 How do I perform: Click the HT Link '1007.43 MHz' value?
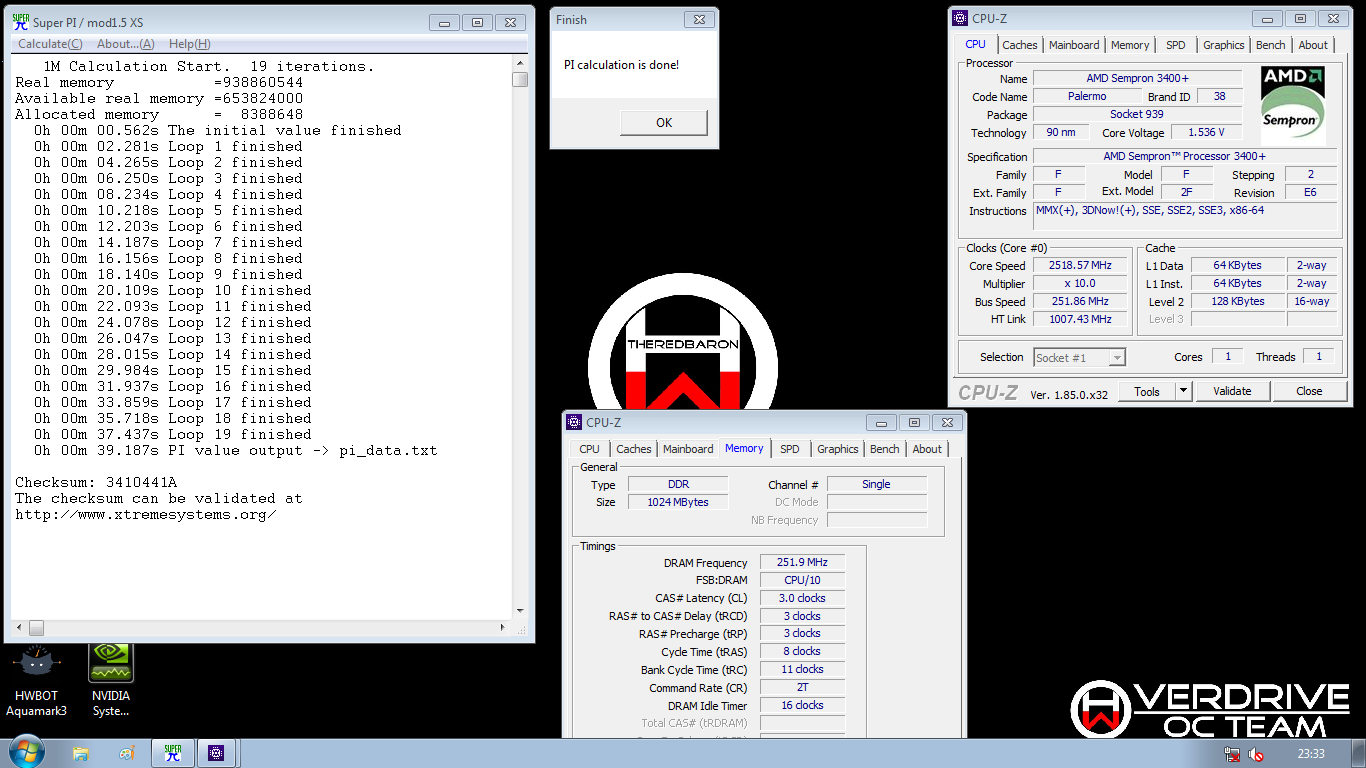coord(1080,319)
